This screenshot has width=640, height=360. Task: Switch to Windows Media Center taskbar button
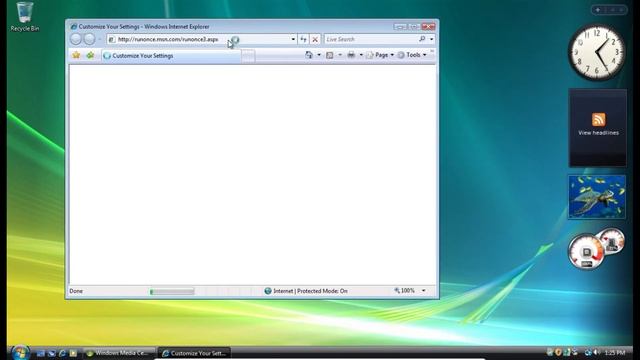120,353
